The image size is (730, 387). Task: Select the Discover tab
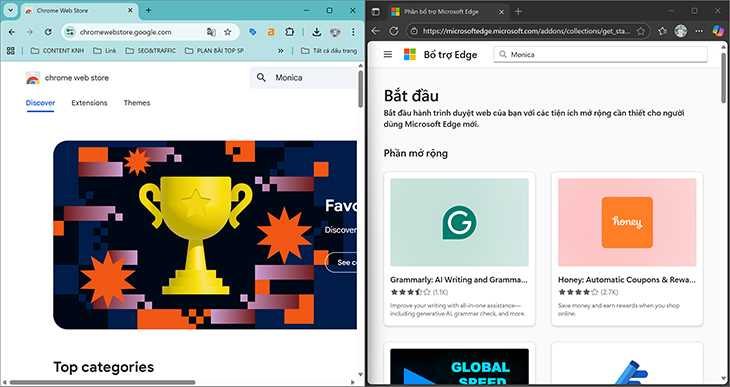[x=40, y=103]
